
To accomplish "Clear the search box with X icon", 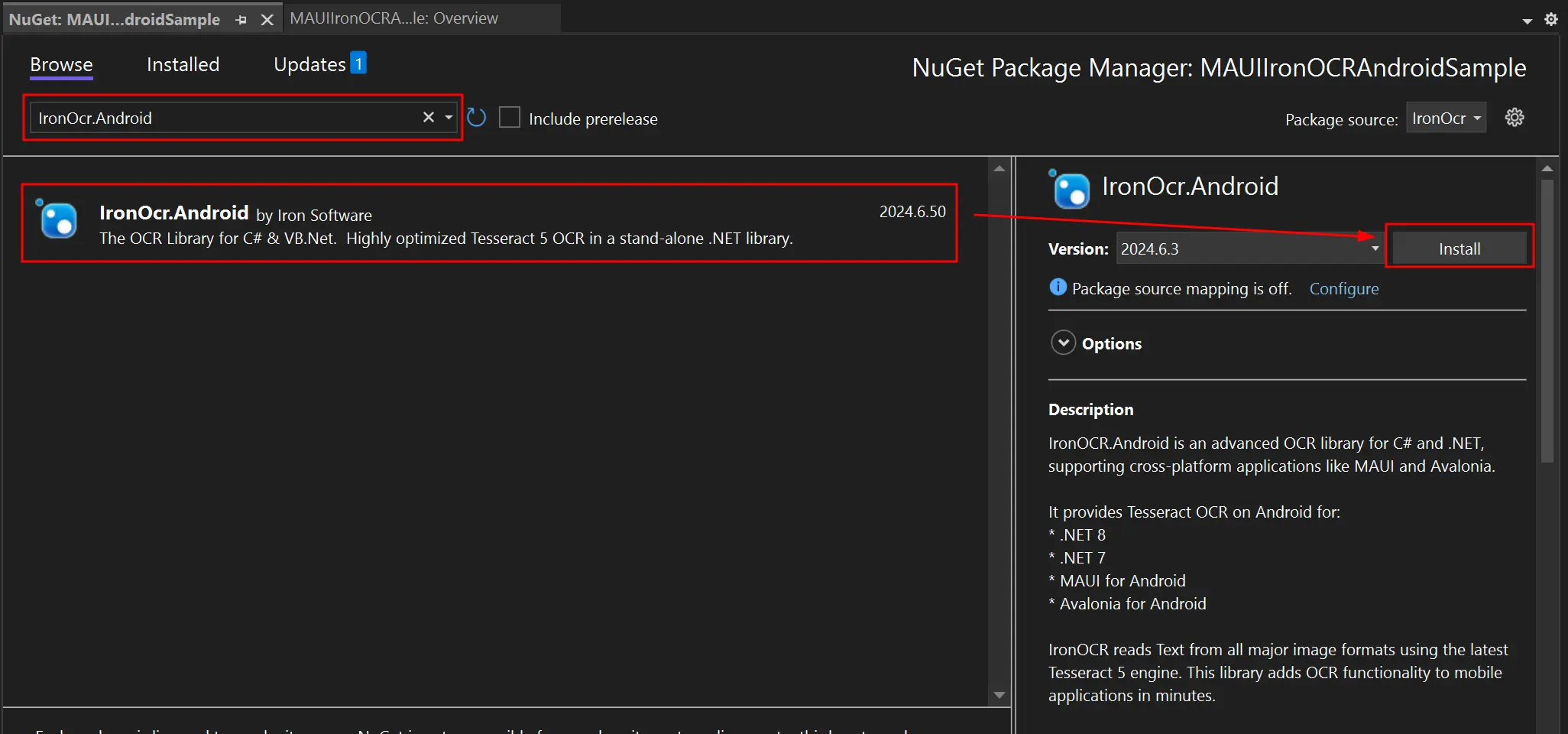I will click(x=429, y=117).
